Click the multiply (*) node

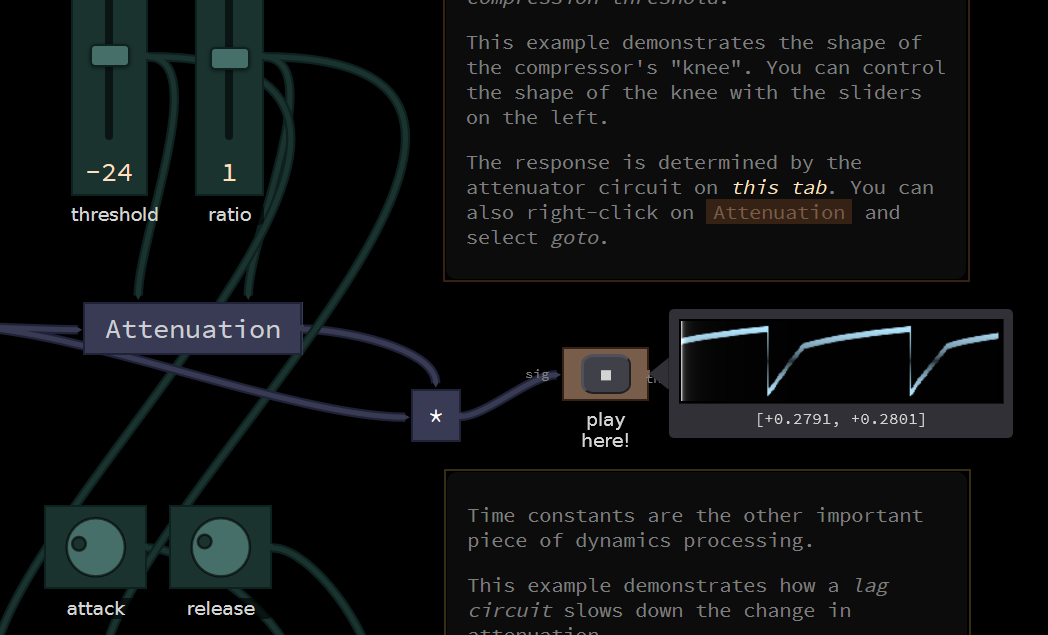[436, 416]
